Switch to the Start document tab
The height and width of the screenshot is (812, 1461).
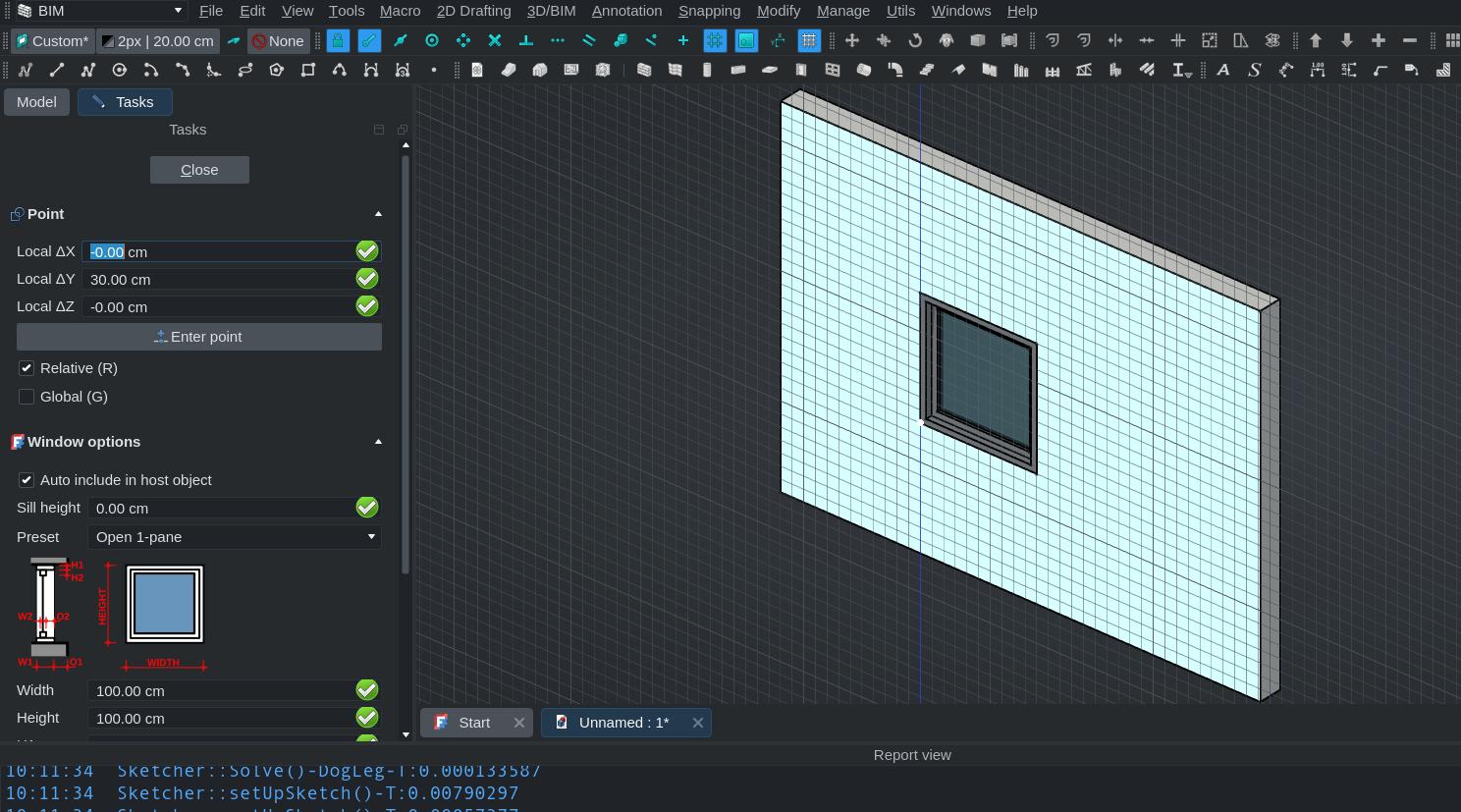(x=474, y=723)
